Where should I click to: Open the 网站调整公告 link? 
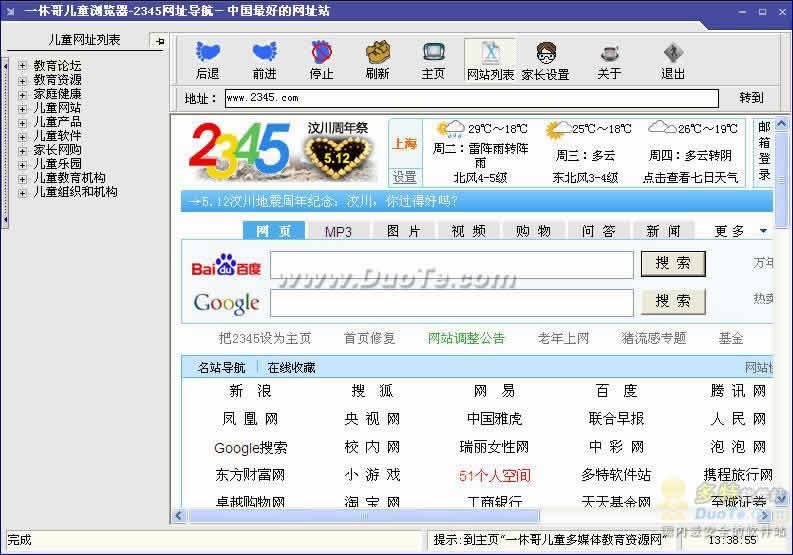466,338
